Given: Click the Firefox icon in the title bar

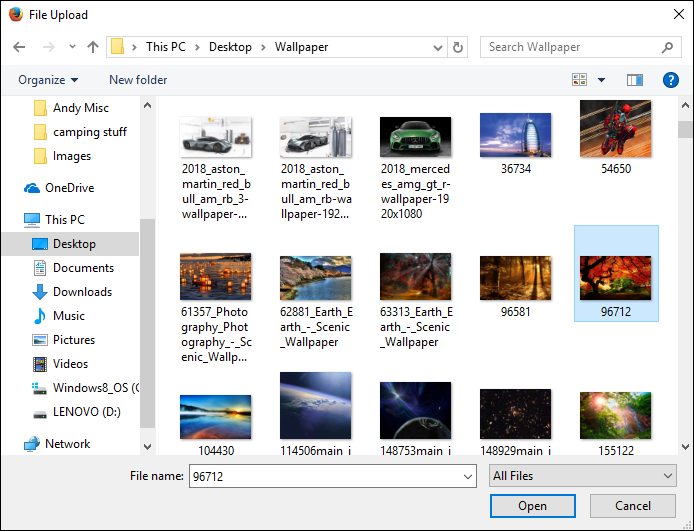Looking at the screenshot, I should (16, 14).
